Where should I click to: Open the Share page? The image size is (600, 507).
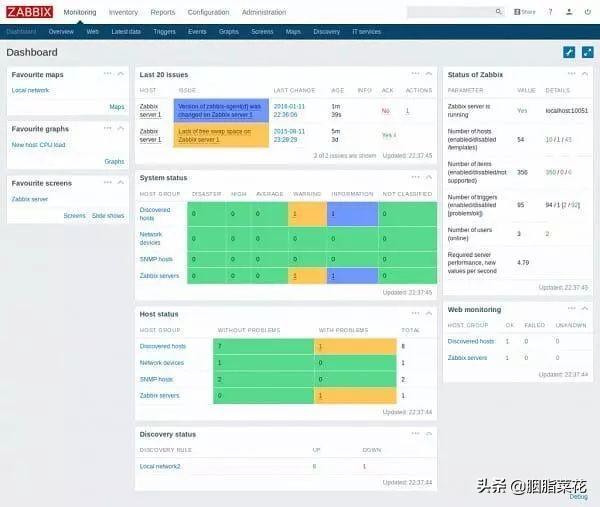point(526,12)
